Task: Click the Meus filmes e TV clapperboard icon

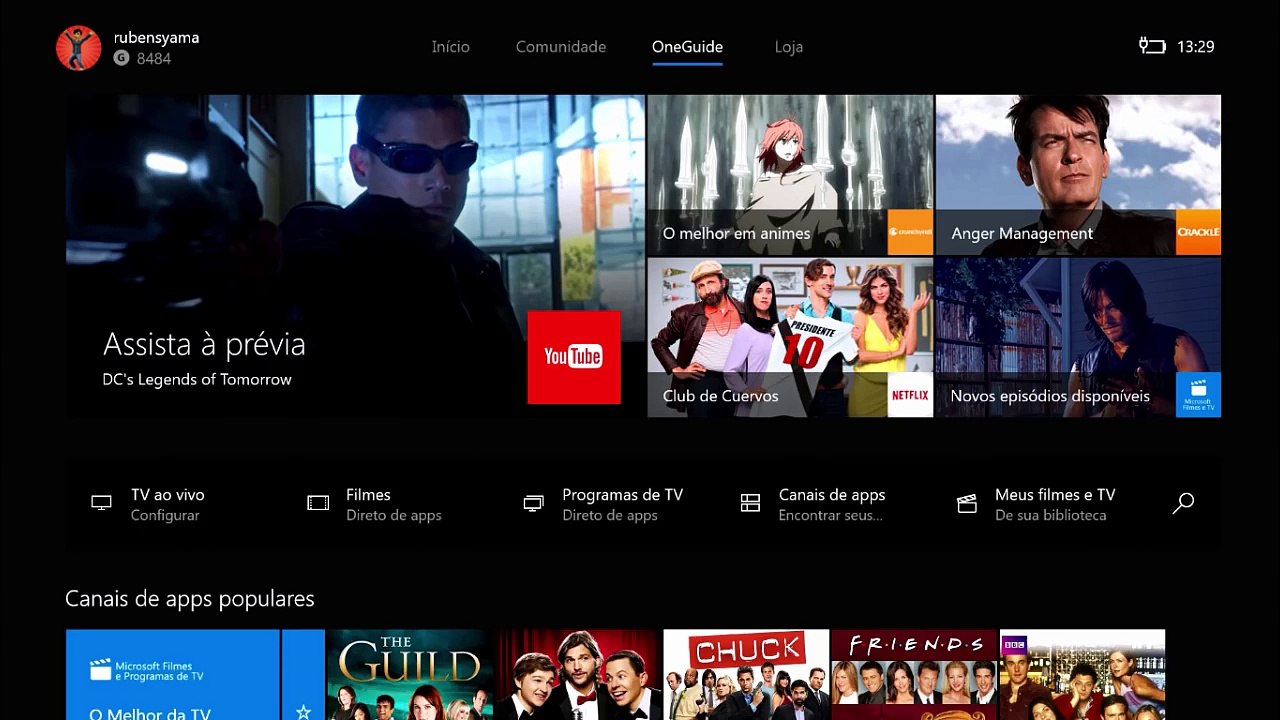Action: [x=966, y=503]
